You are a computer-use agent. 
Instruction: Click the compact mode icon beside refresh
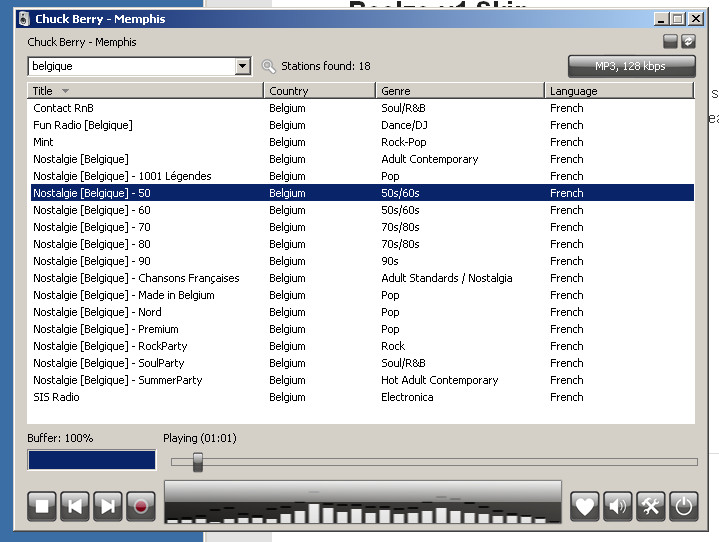[x=670, y=42]
